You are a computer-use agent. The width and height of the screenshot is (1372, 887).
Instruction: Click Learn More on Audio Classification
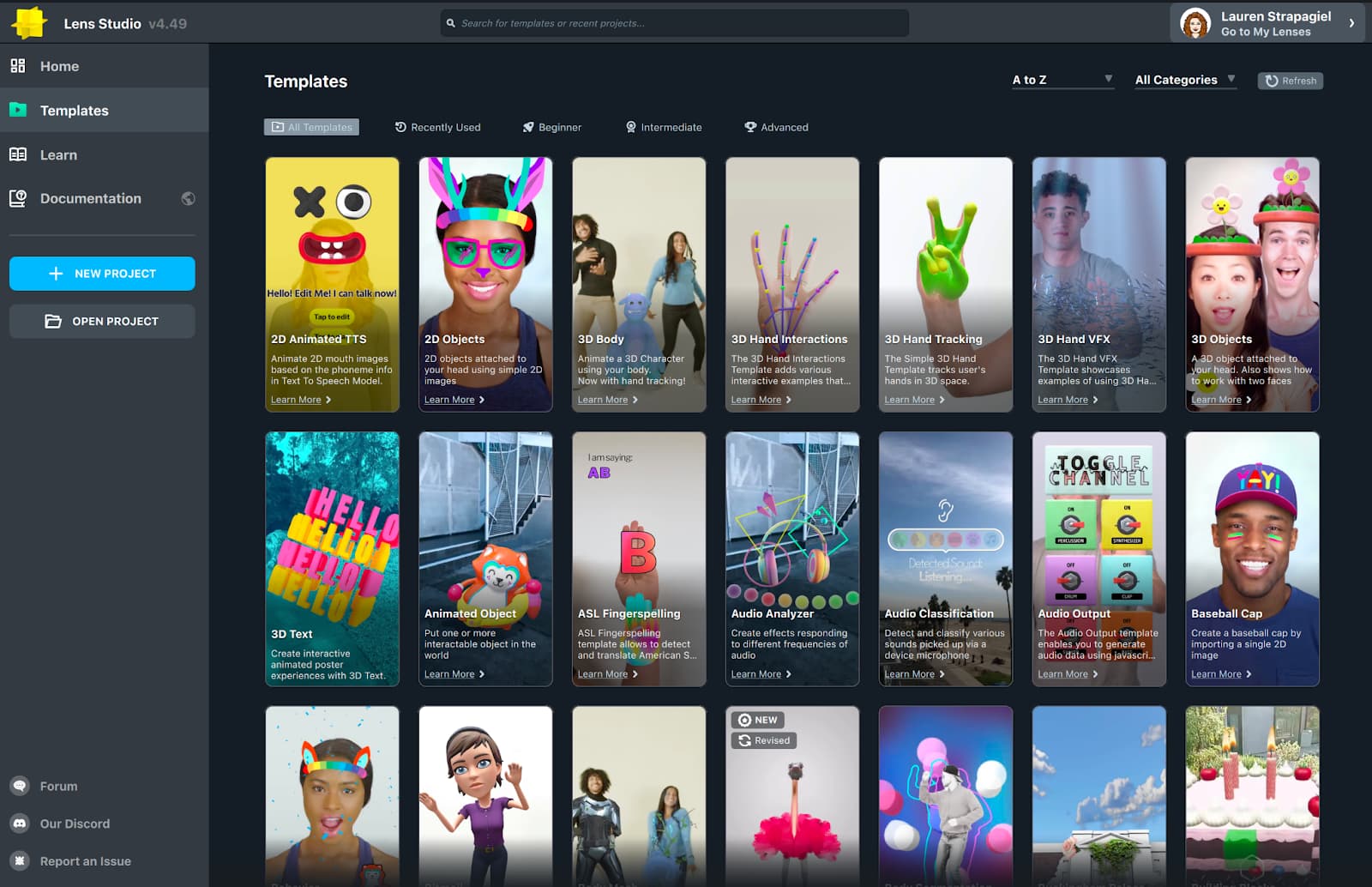coord(915,674)
